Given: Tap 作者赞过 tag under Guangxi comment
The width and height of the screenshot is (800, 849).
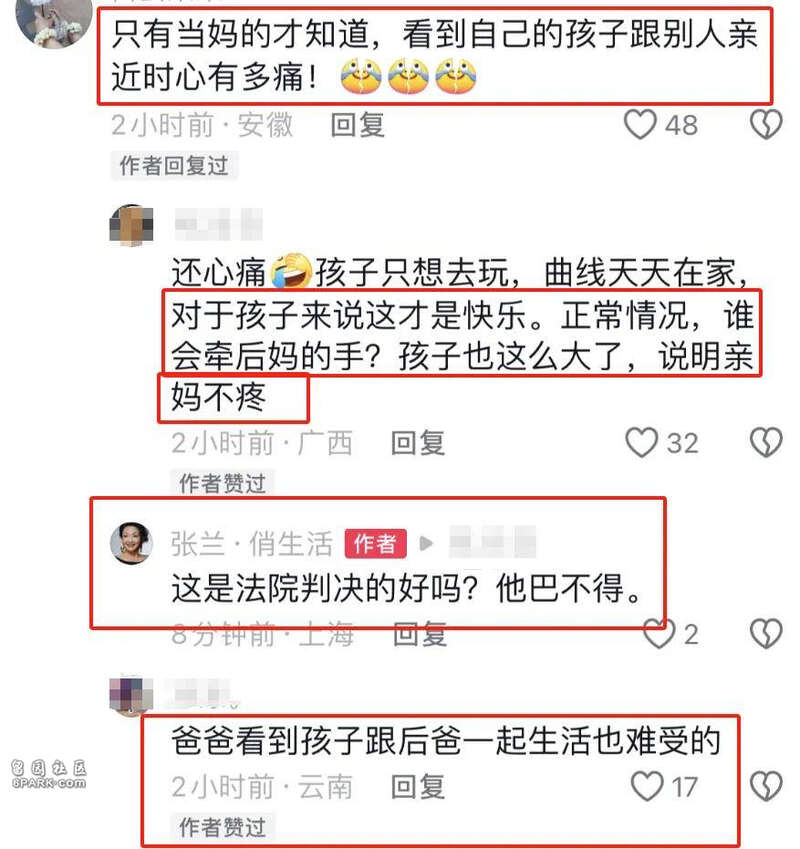Looking at the screenshot, I should coord(222,482).
